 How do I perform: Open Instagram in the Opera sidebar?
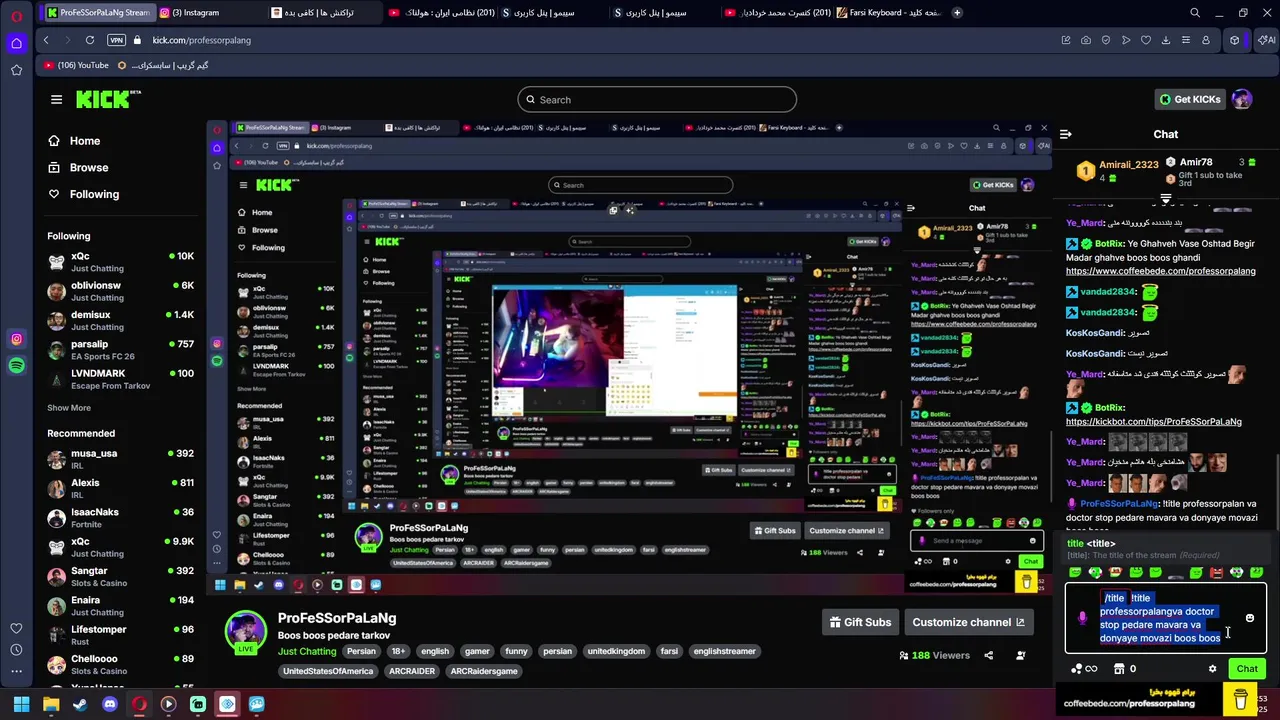(x=16, y=339)
